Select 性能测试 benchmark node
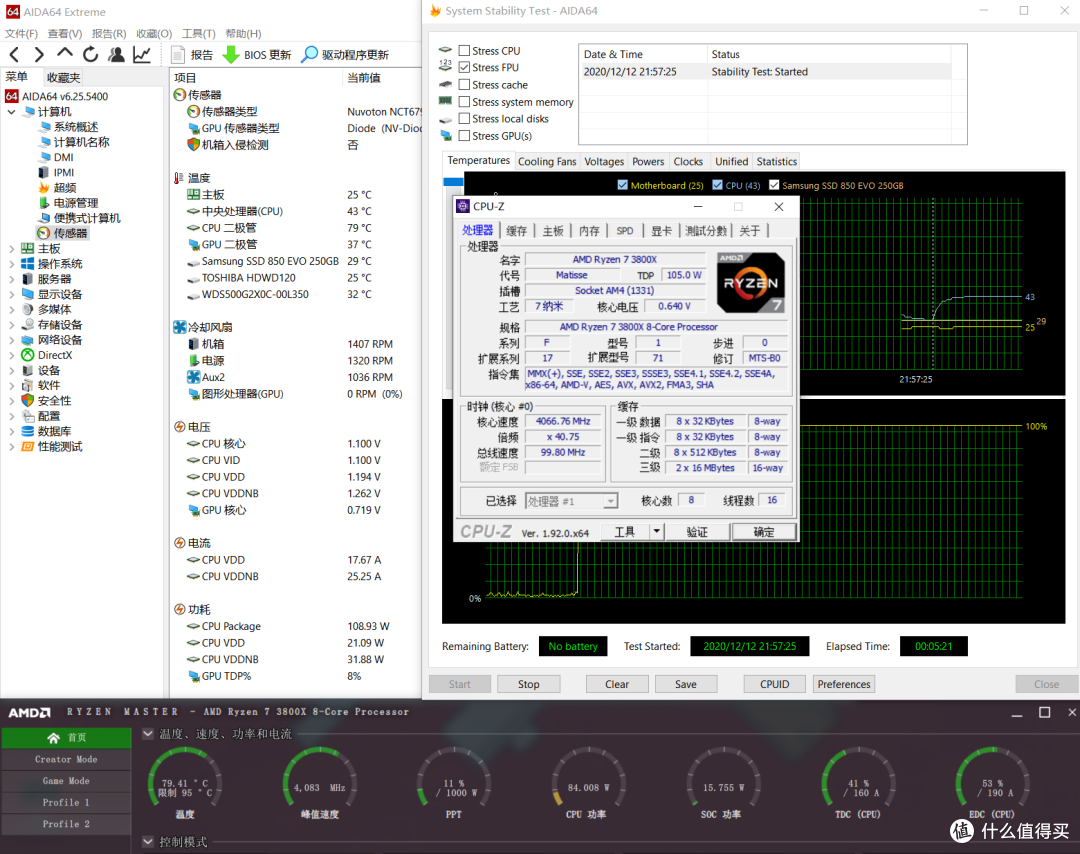This screenshot has height=854, width=1080. point(60,446)
